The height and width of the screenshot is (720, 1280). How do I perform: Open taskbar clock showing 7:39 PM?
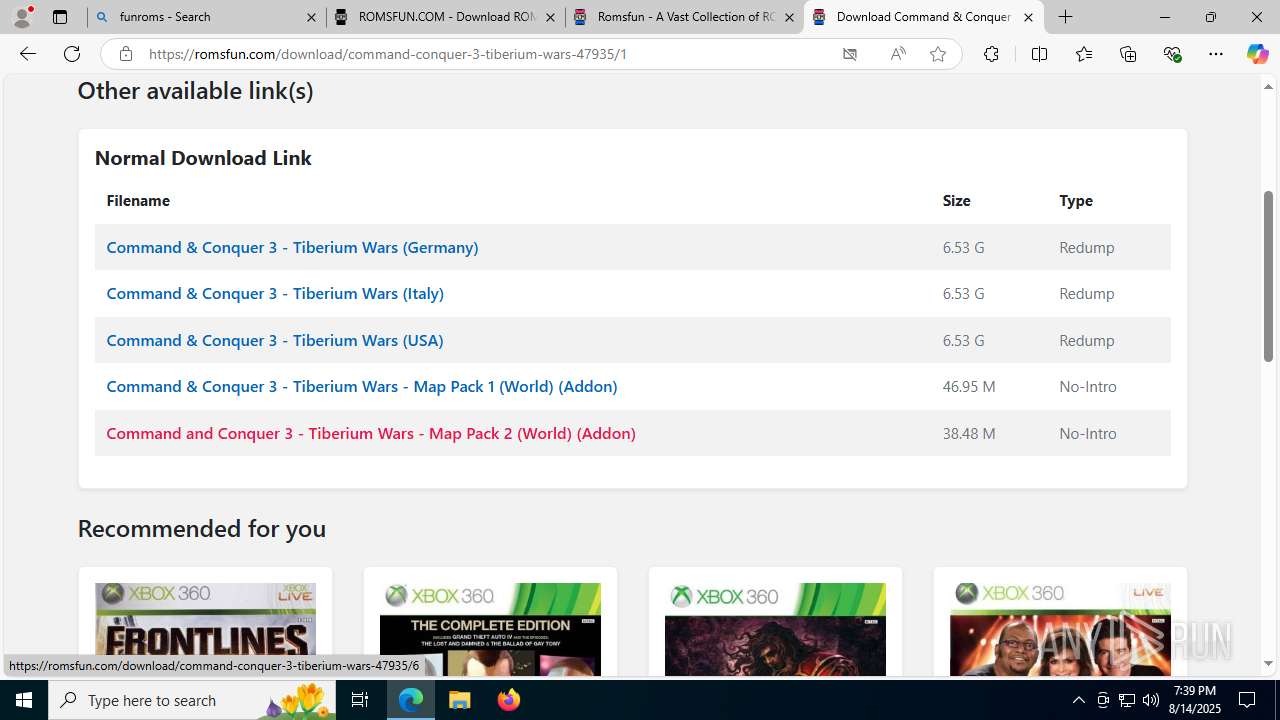[1194, 700]
